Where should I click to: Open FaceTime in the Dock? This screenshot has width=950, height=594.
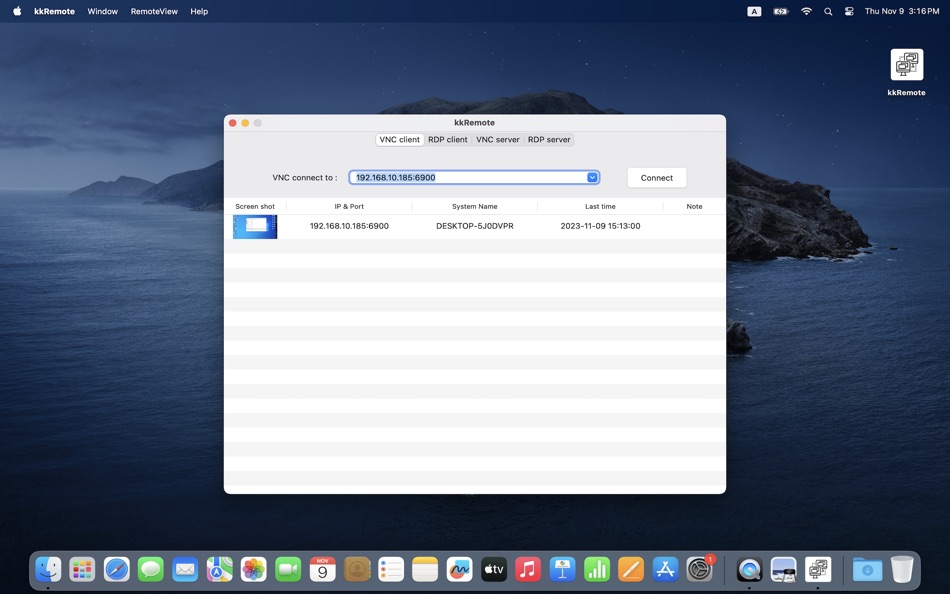(x=288, y=570)
